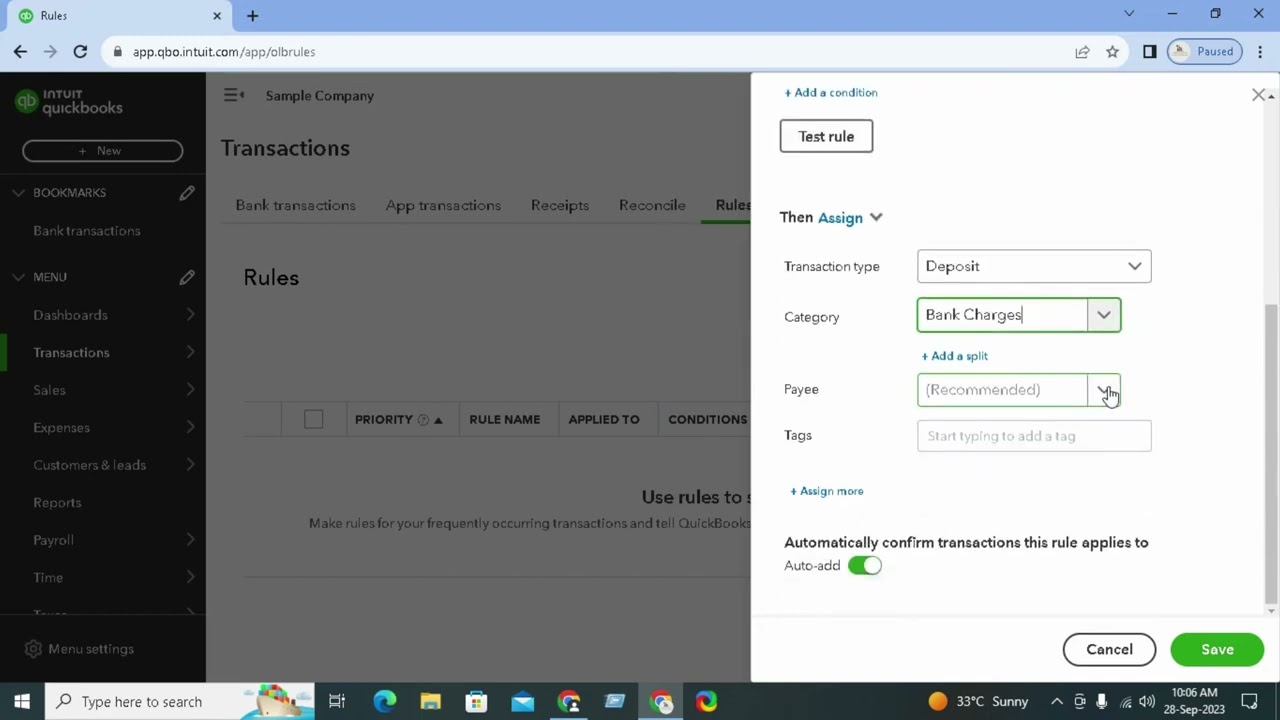Close the Rules browser tab
This screenshot has width=1280, height=720.
[x=217, y=16]
